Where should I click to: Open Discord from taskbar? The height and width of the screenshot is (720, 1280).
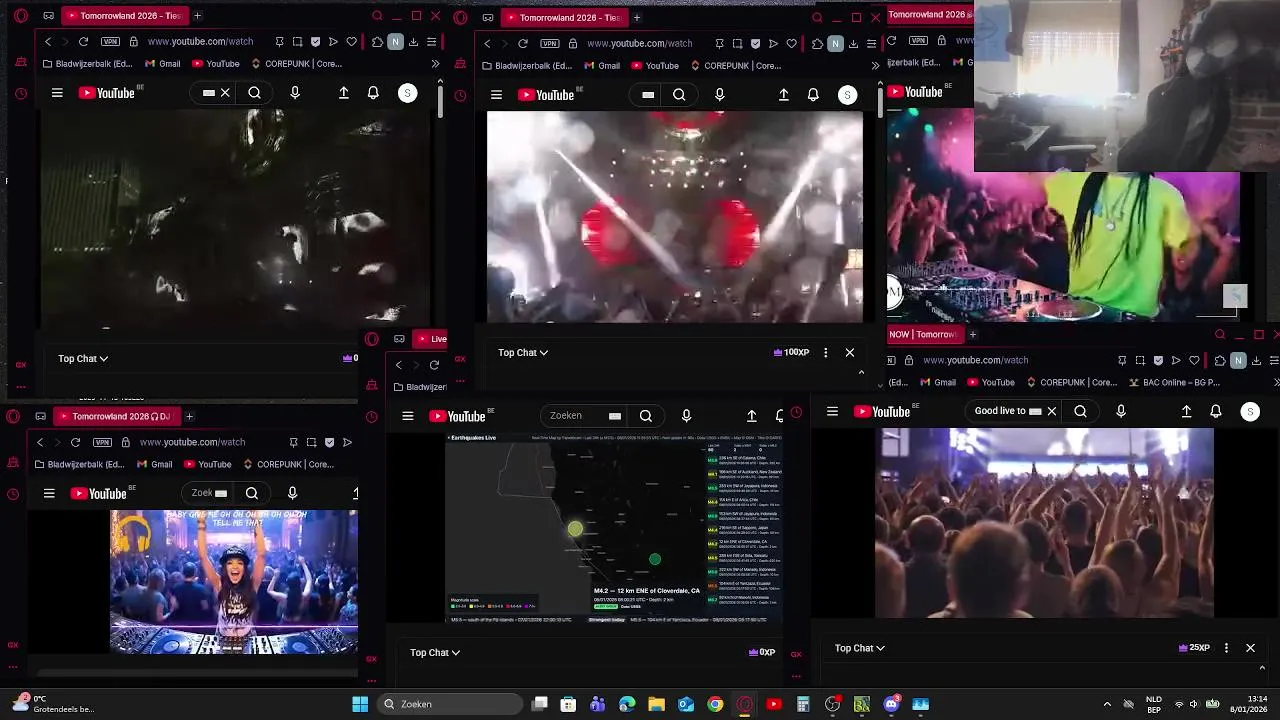[x=891, y=704]
